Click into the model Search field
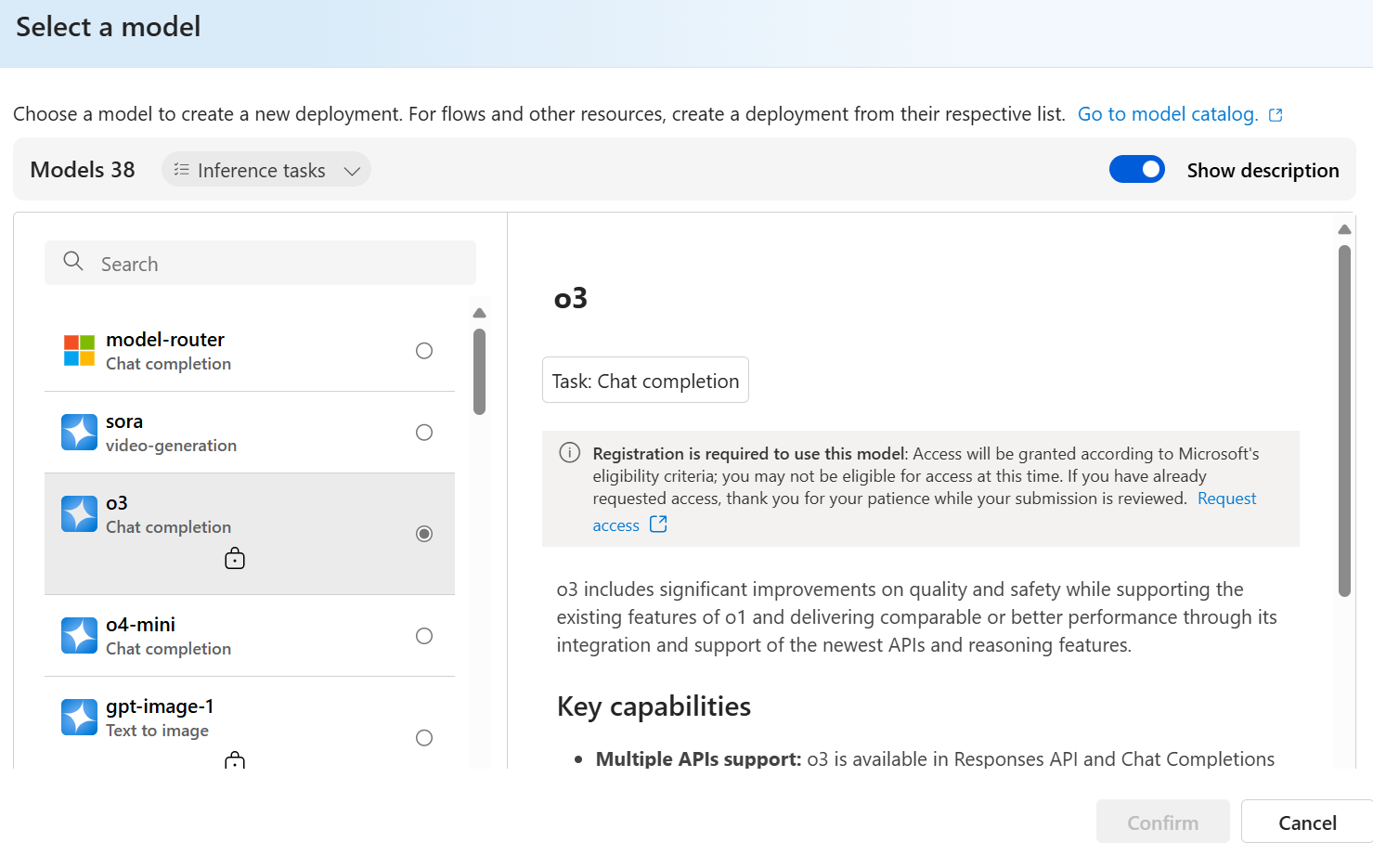Screen dimensions: 1373x868 [260, 264]
